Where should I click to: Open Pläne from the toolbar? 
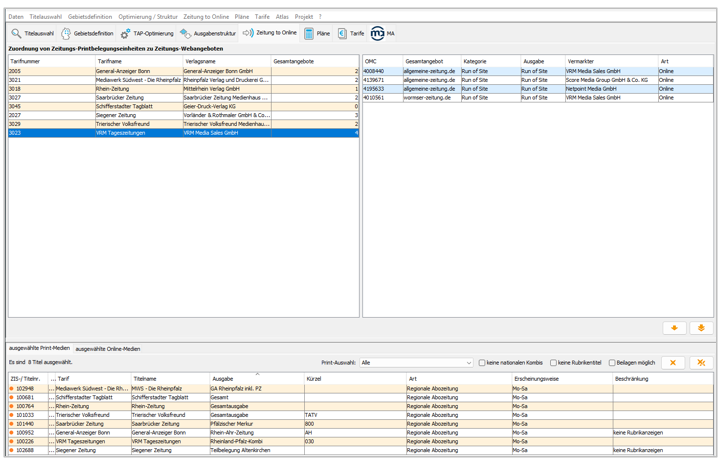pyautogui.click(x=309, y=34)
